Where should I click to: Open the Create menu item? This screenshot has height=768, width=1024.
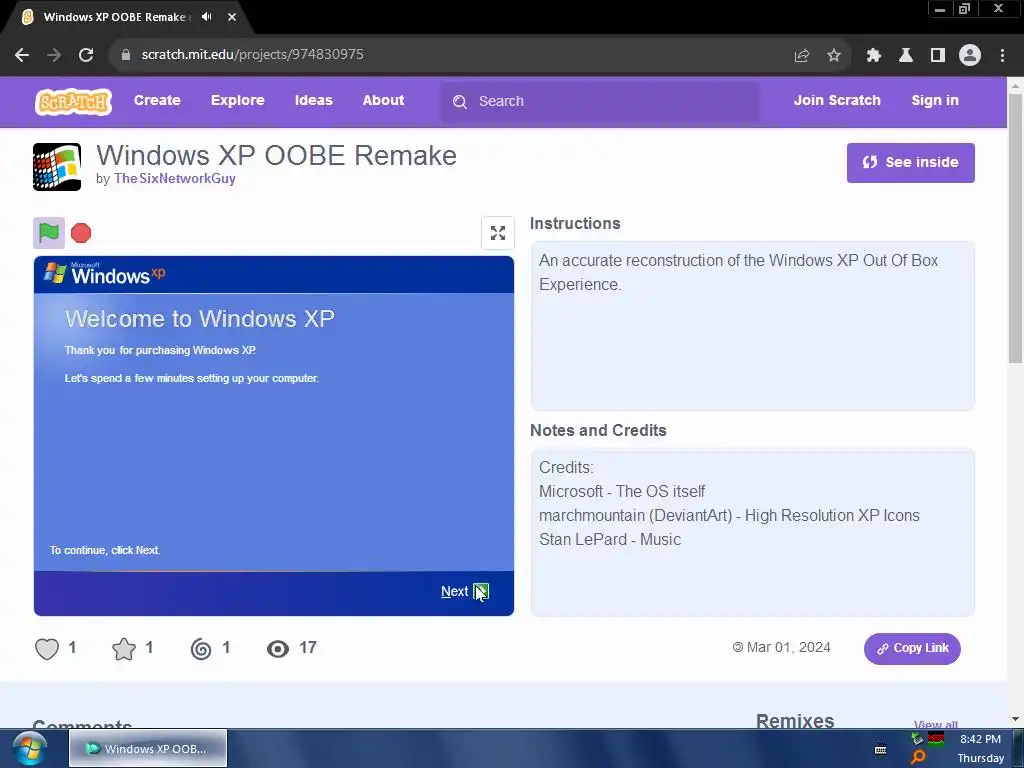[x=157, y=101]
